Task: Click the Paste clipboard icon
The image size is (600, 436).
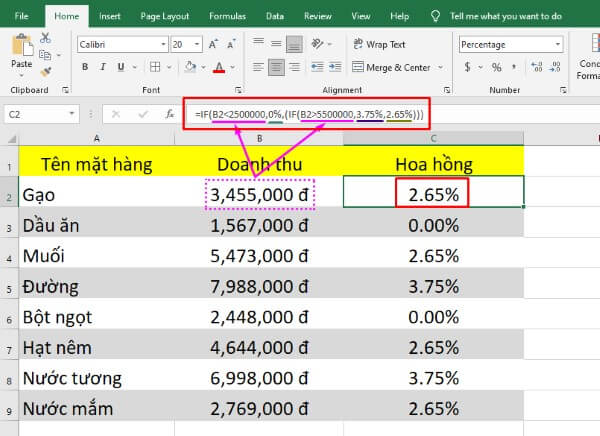Action: pos(22,46)
